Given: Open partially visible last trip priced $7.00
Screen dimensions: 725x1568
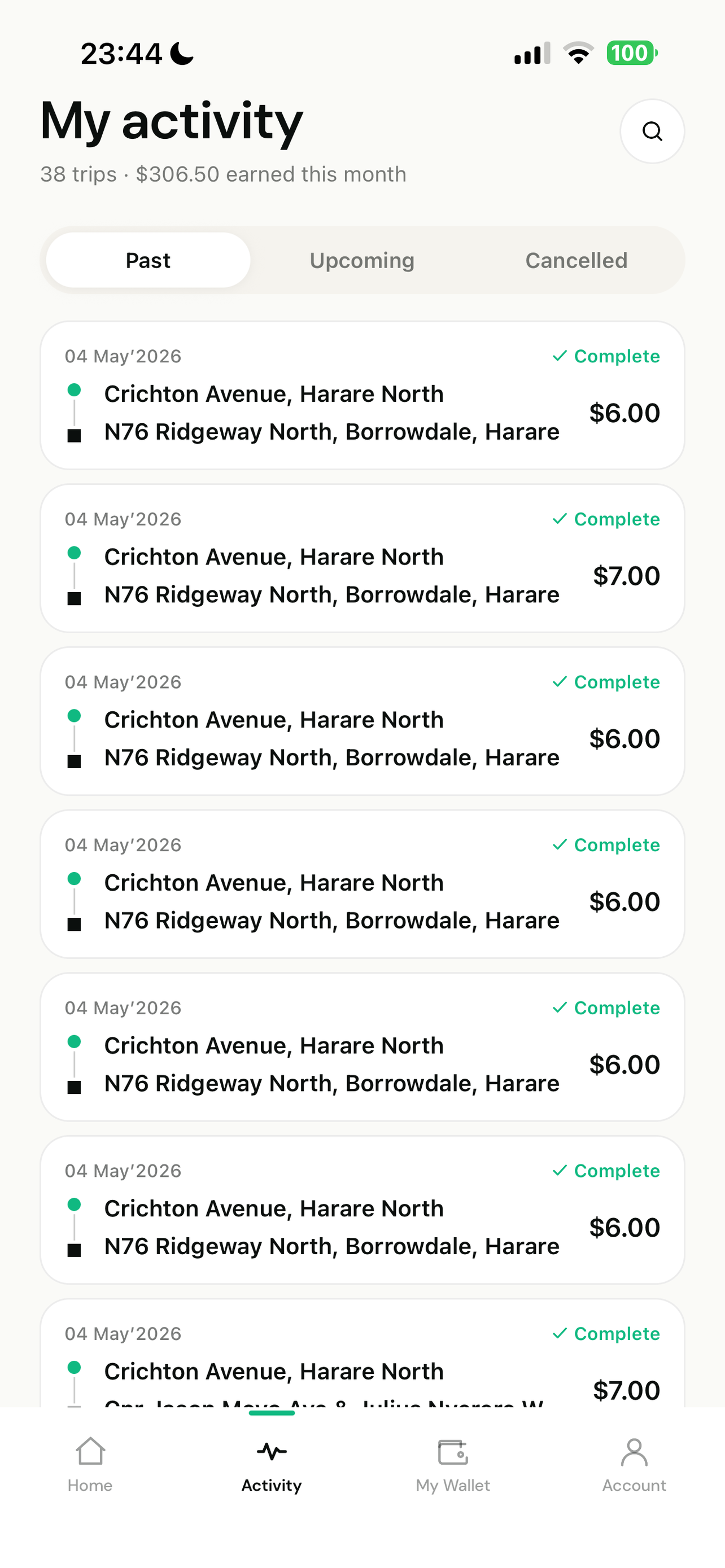Looking at the screenshot, I should coord(362,1352).
